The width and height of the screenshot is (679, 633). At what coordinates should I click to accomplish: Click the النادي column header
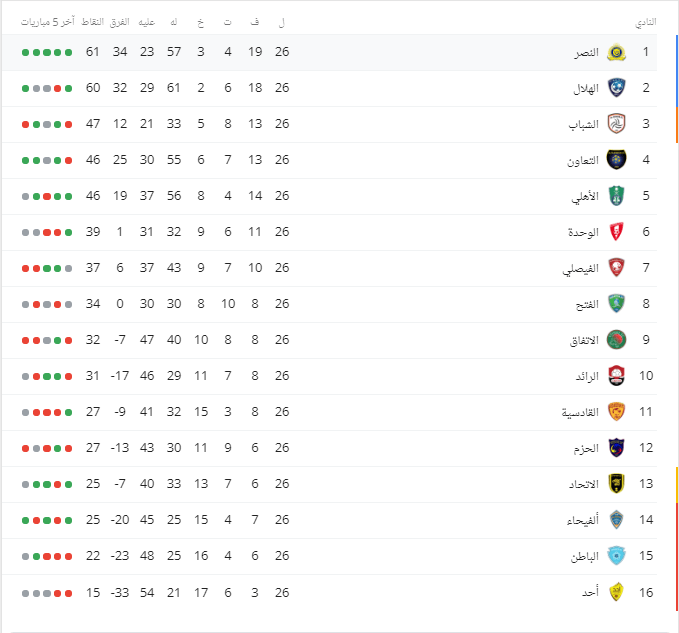pos(646,23)
